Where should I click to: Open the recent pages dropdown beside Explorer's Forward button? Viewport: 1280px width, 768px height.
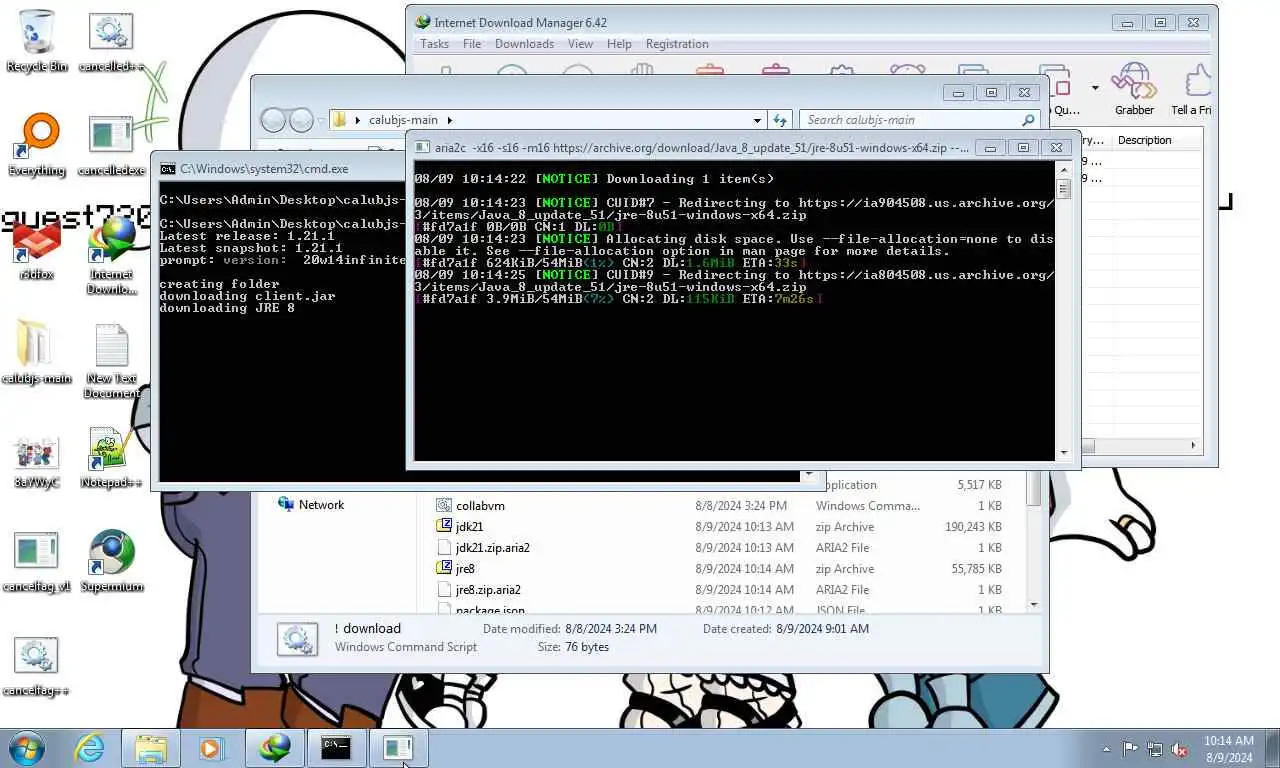321,120
